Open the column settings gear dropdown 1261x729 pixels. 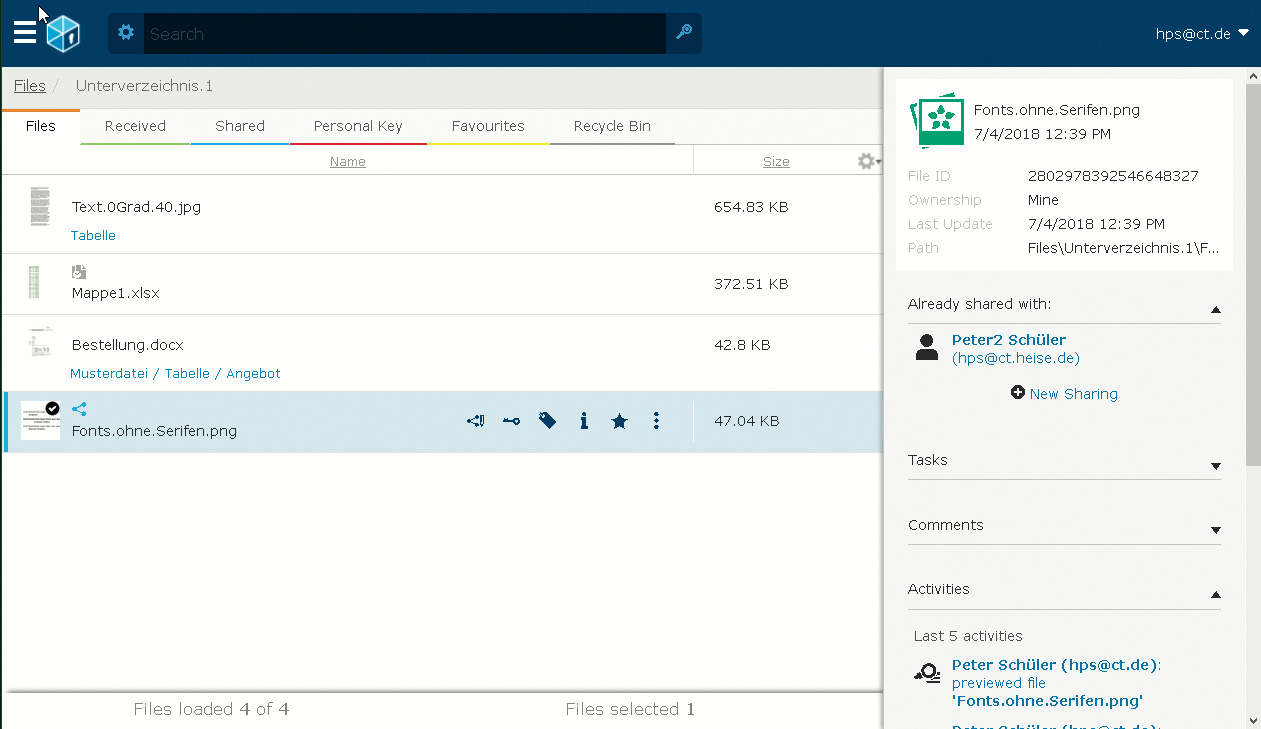pos(869,161)
